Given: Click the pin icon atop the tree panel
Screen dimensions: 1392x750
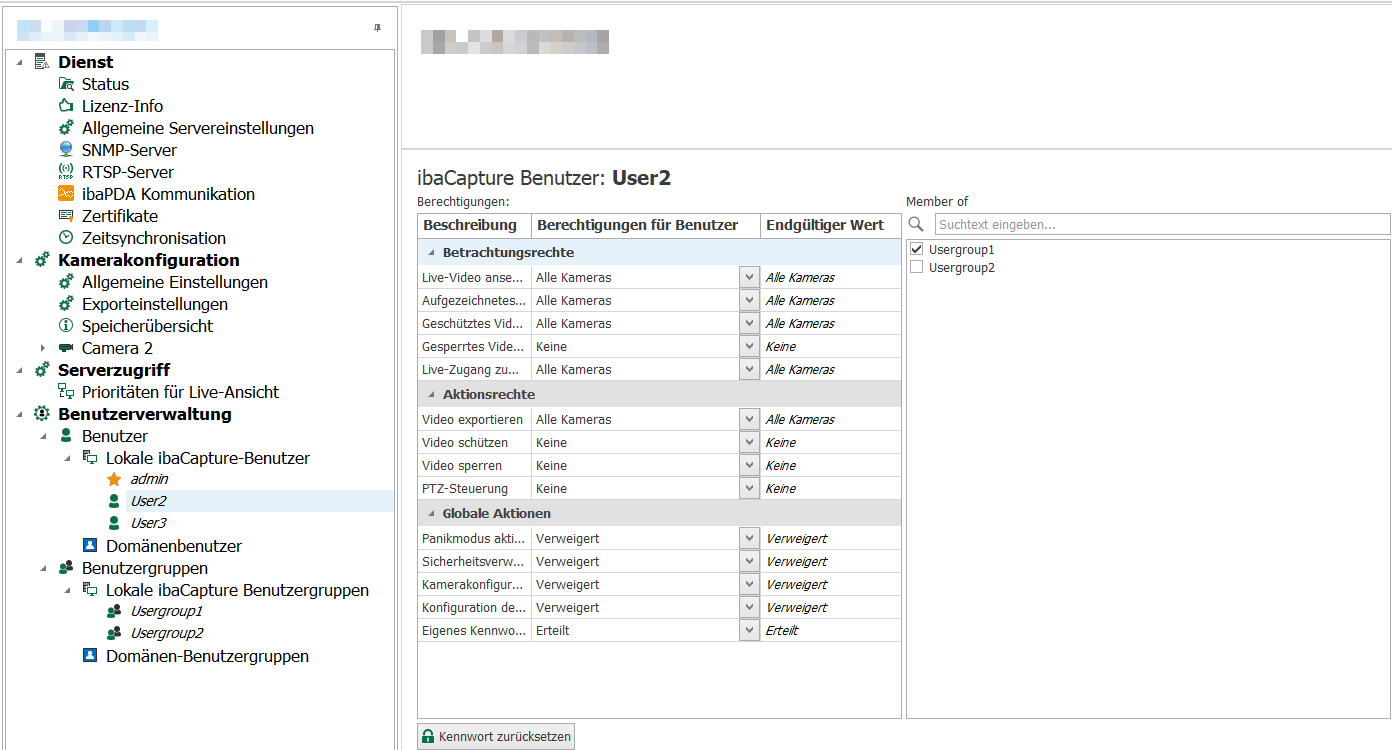Looking at the screenshot, I should [377, 29].
